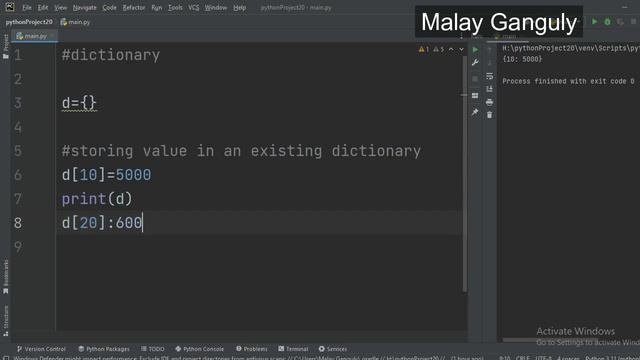Open the Structure tool window from left sidebar

(x=6, y=321)
